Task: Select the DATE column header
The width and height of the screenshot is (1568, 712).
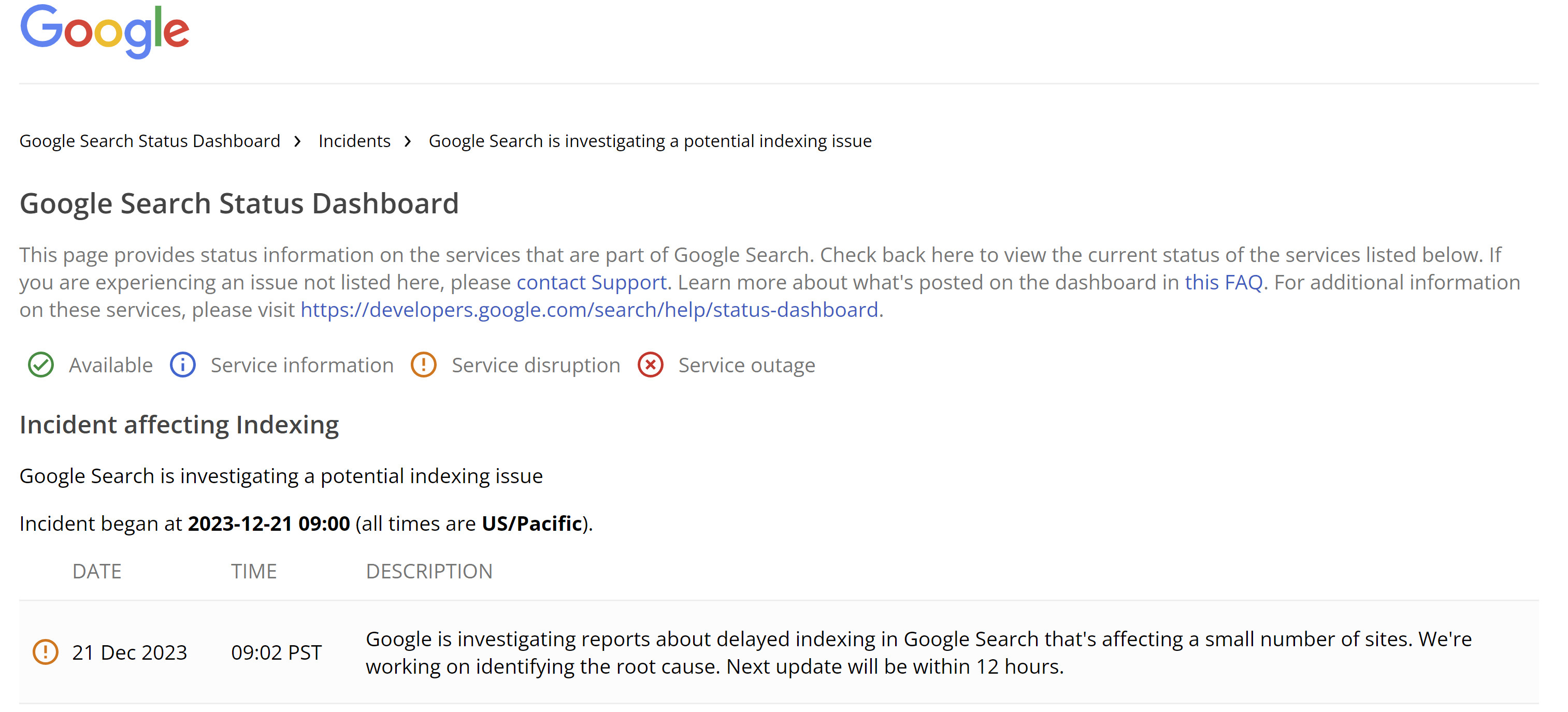Action: pos(97,571)
